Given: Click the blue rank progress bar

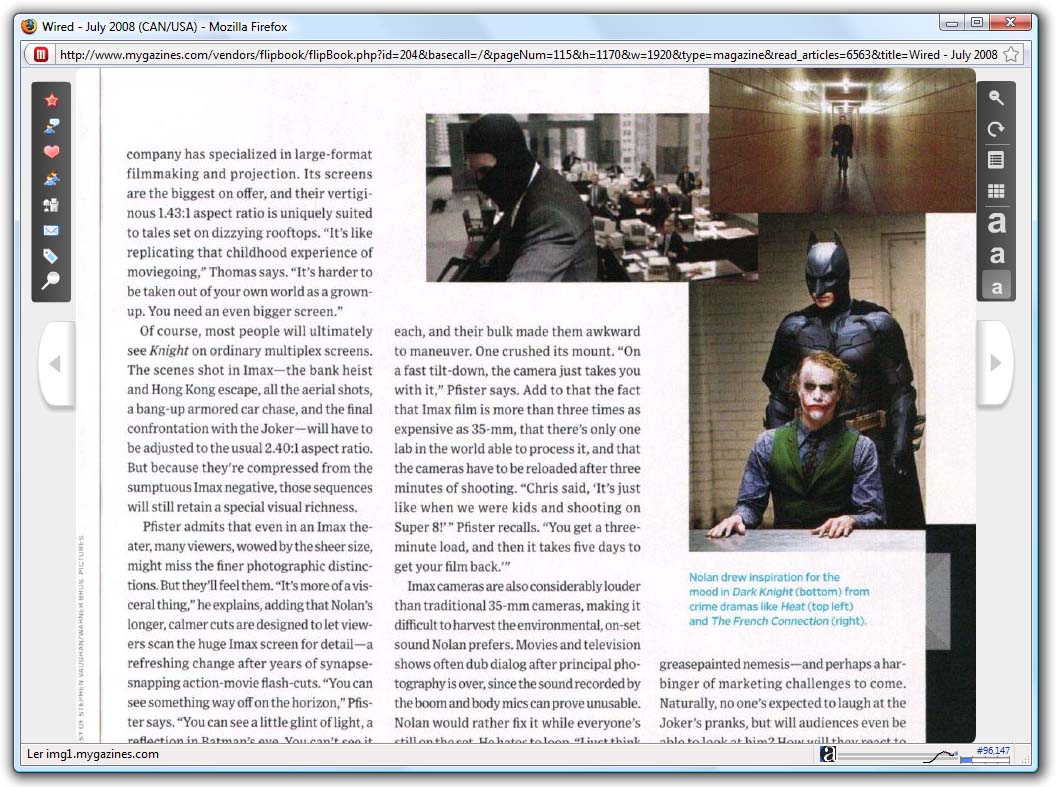Looking at the screenshot, I should point(985,760).
